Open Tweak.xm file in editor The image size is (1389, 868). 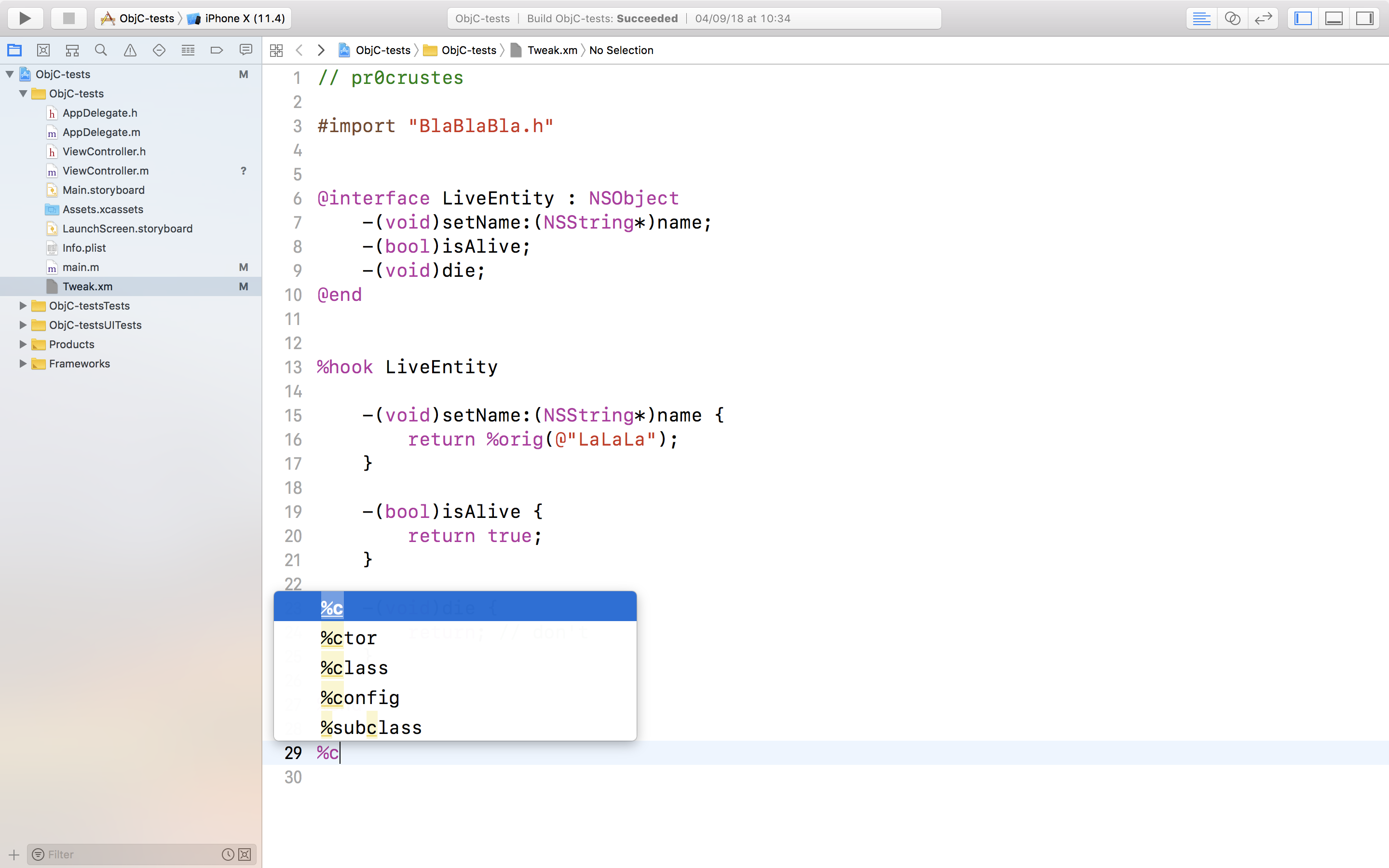[87, 286]
